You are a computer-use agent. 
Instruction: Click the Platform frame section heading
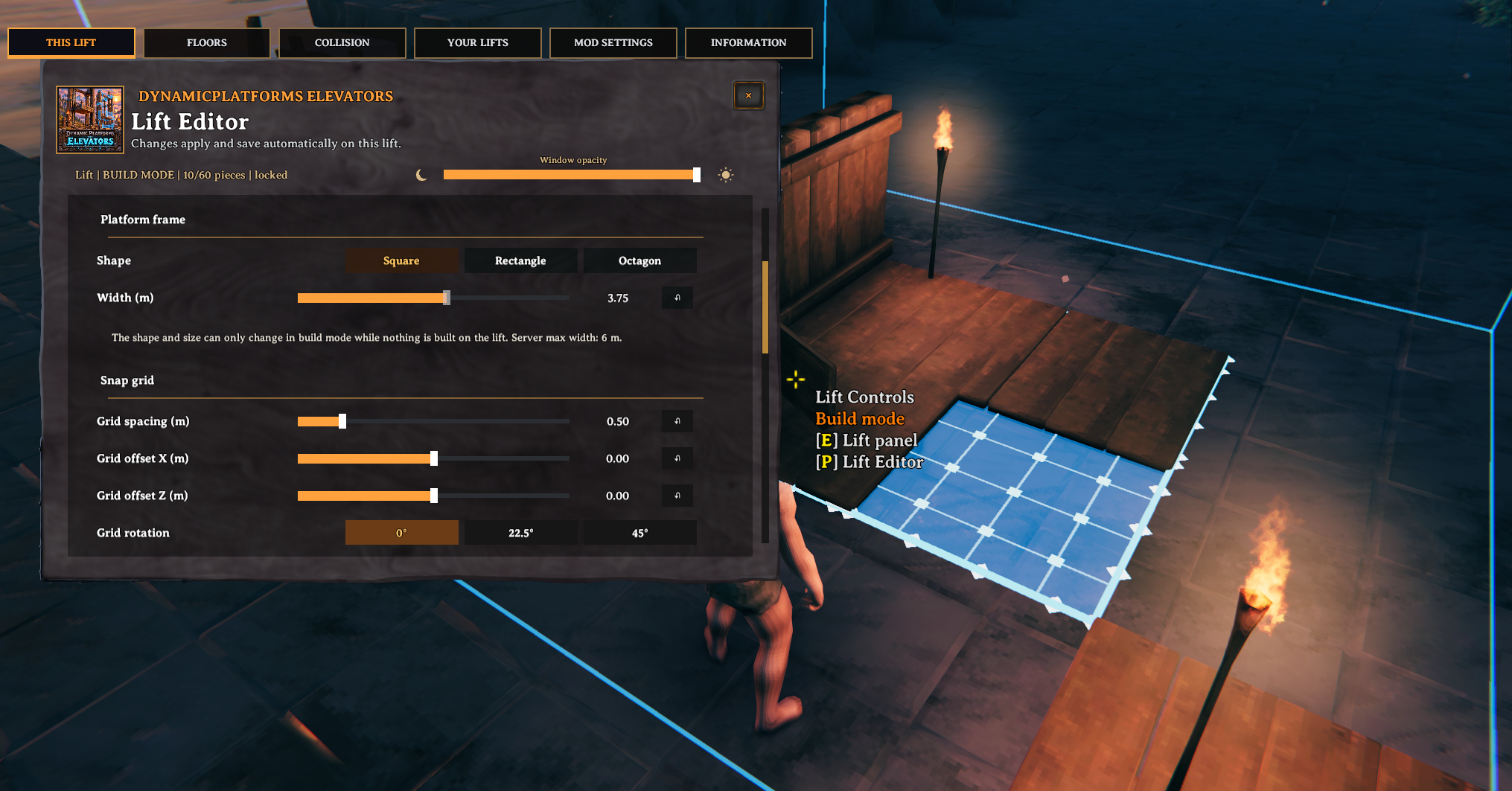pos(143,220)
